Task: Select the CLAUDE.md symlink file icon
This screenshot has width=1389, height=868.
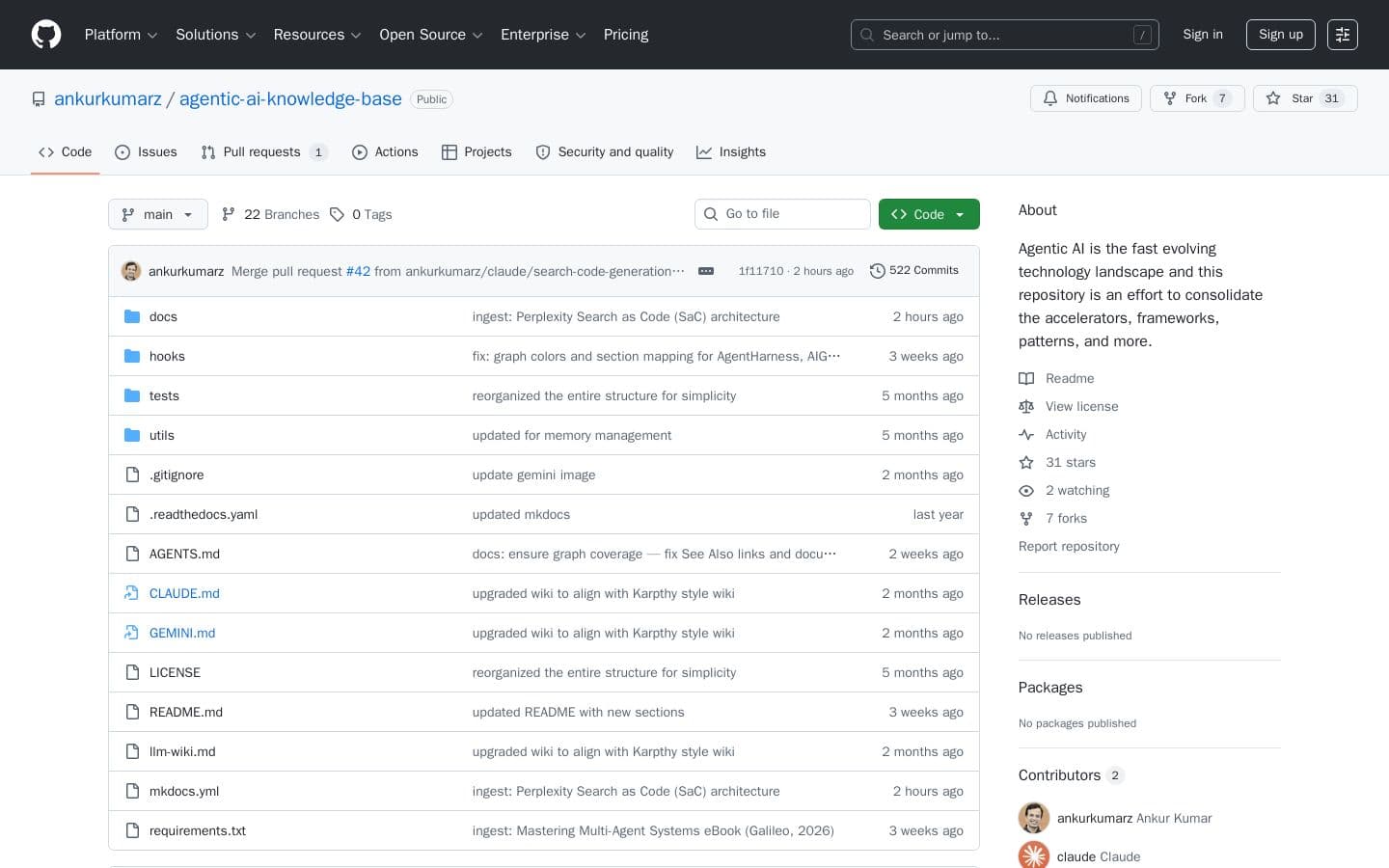Action: coord(132,593)
